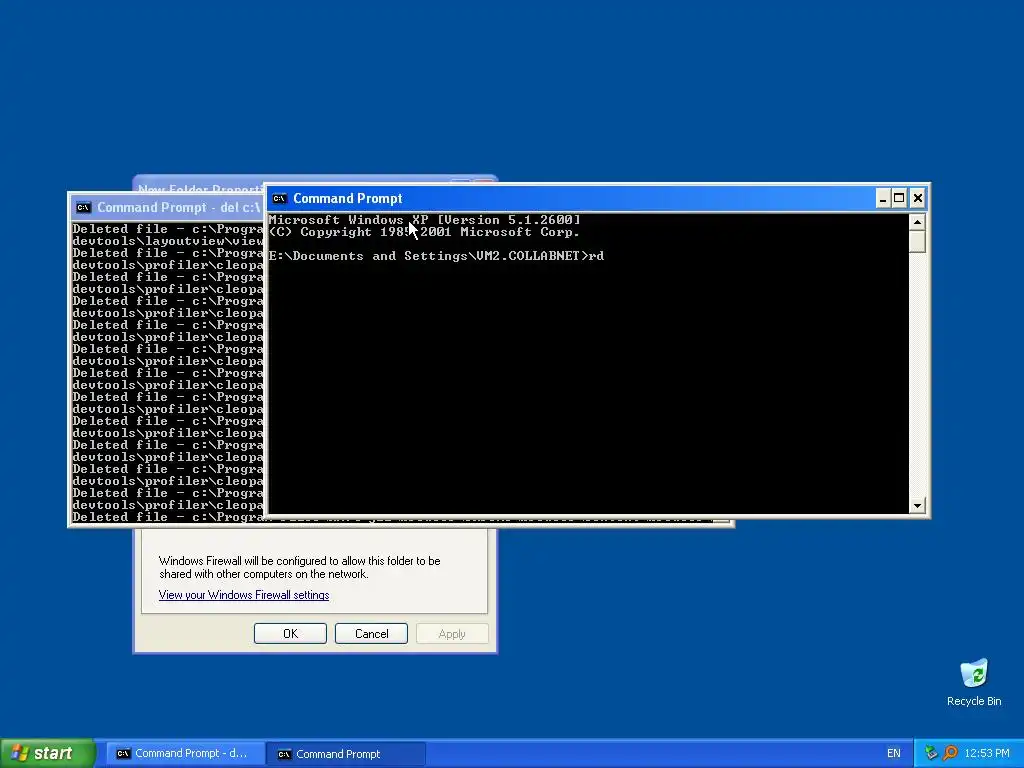
Task: Open 'View your Windows Firewall settings' link
Action: coord(244,595)
